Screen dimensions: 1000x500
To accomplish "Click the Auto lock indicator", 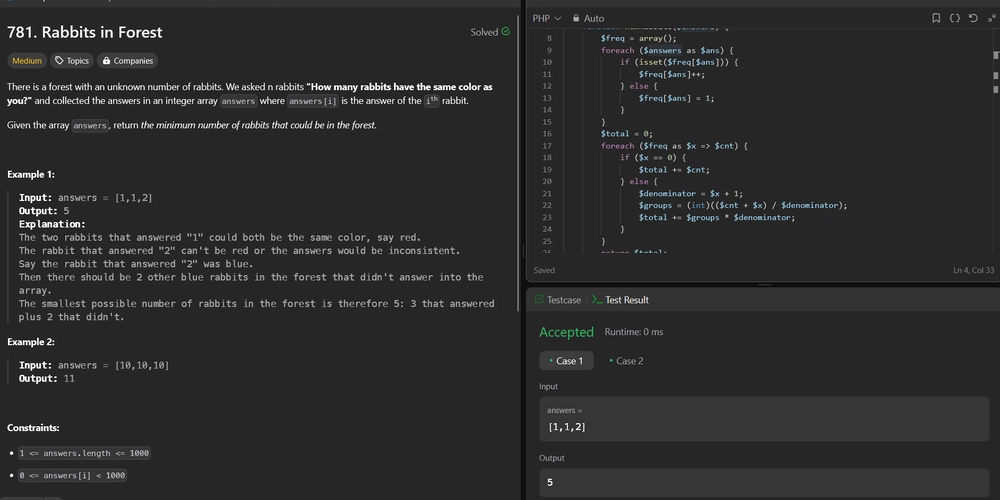I will (588, 18).
